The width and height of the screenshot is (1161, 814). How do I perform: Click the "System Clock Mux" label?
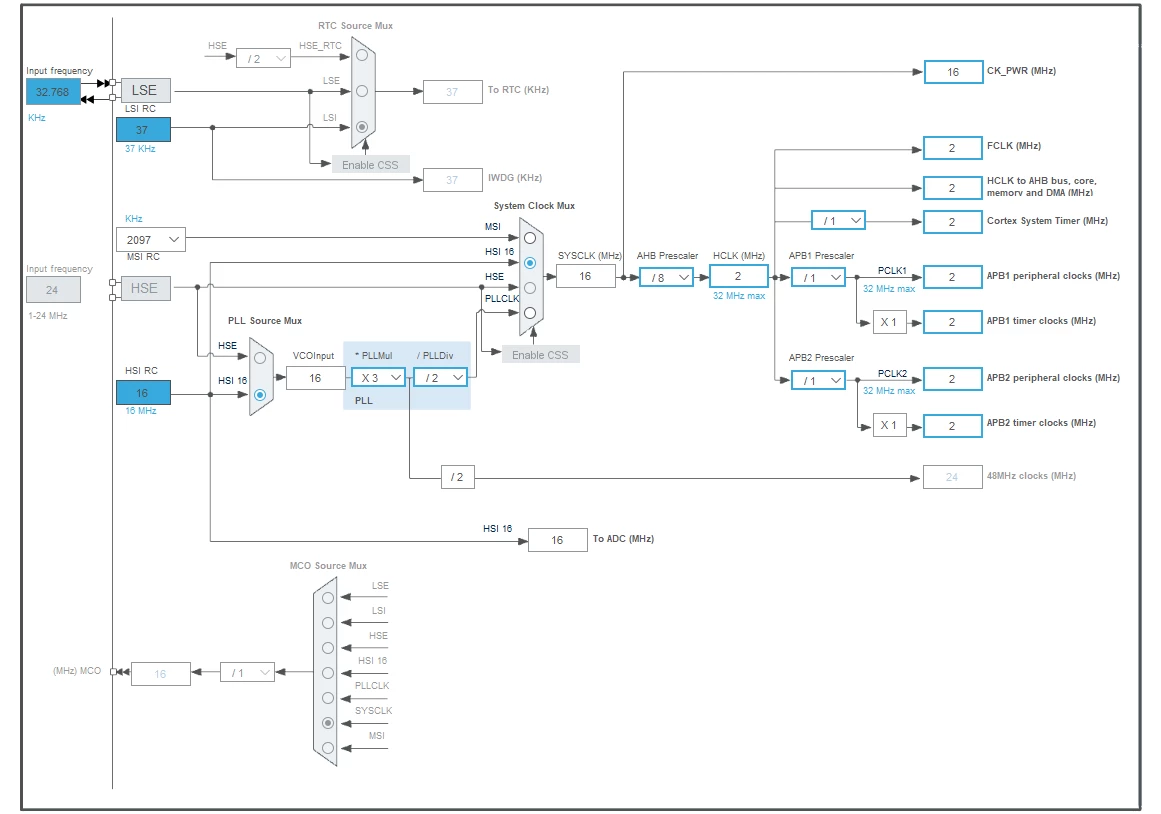[535, 206]
